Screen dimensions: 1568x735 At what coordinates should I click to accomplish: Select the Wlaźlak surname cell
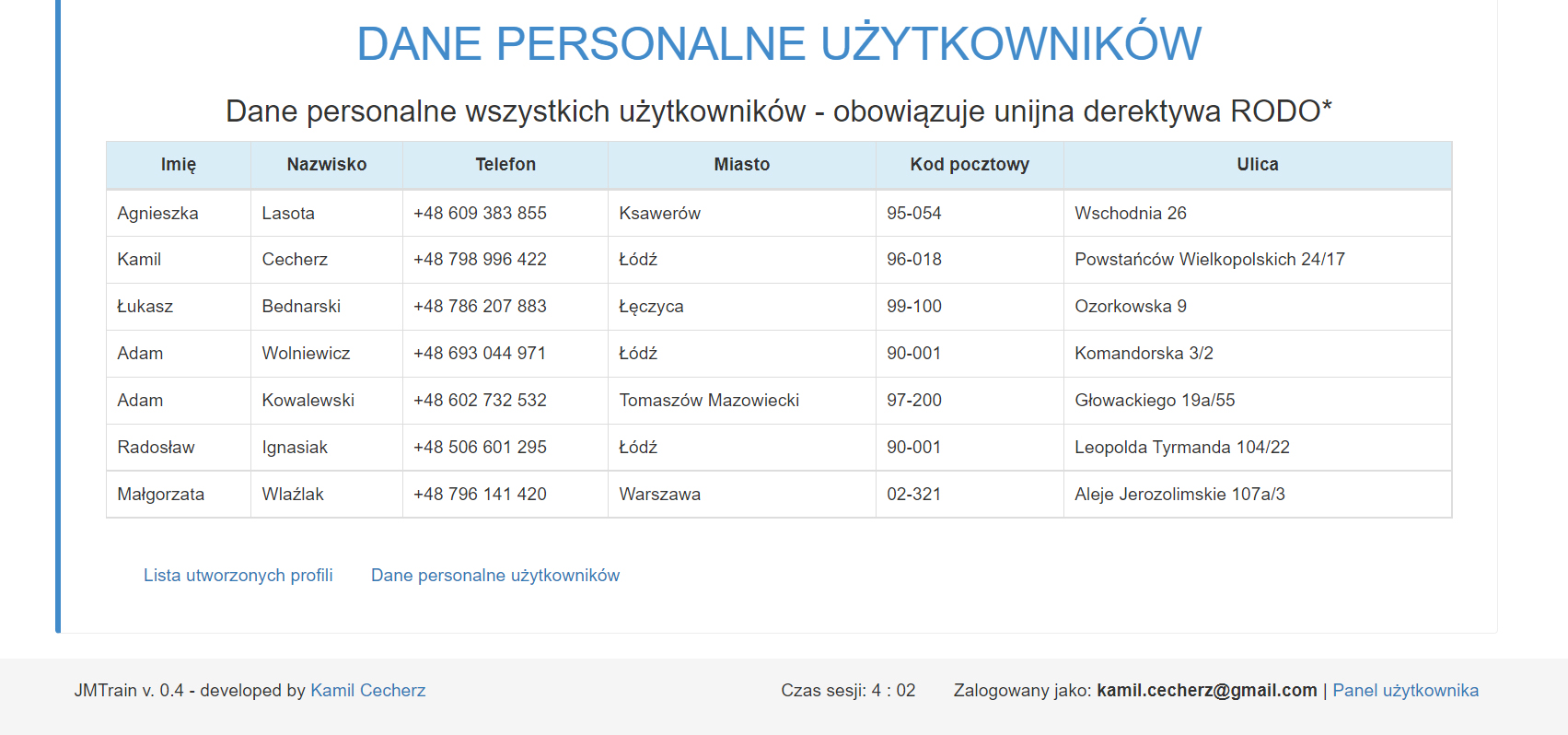pos(327,495)
